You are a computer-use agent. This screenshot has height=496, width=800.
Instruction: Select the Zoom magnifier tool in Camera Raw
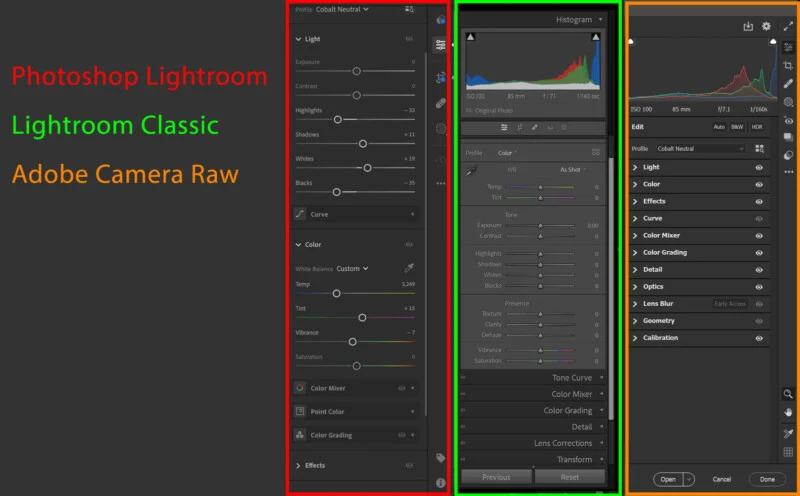(x=788, y=394)
